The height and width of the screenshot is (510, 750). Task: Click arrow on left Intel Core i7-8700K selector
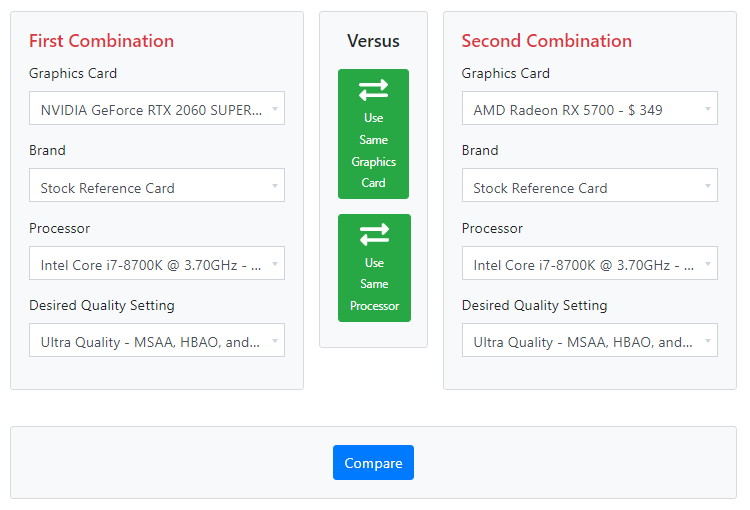point(275,264)
